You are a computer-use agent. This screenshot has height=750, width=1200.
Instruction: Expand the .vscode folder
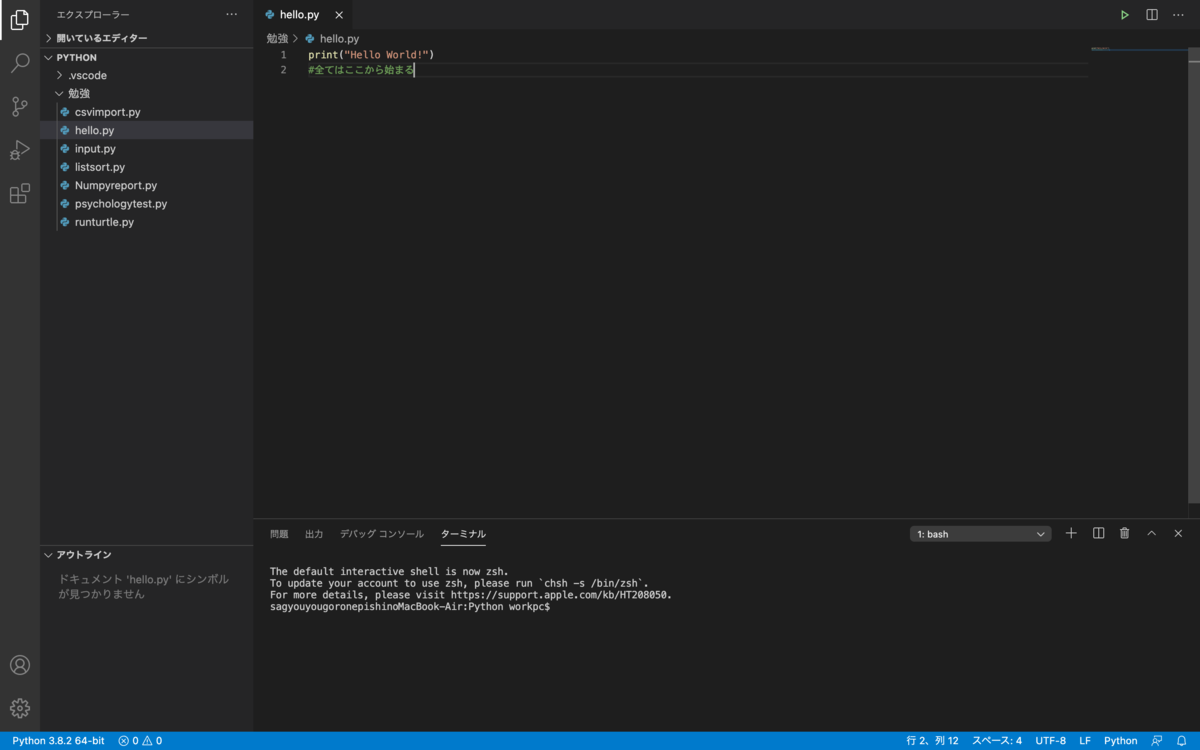(x=147, y=75)
